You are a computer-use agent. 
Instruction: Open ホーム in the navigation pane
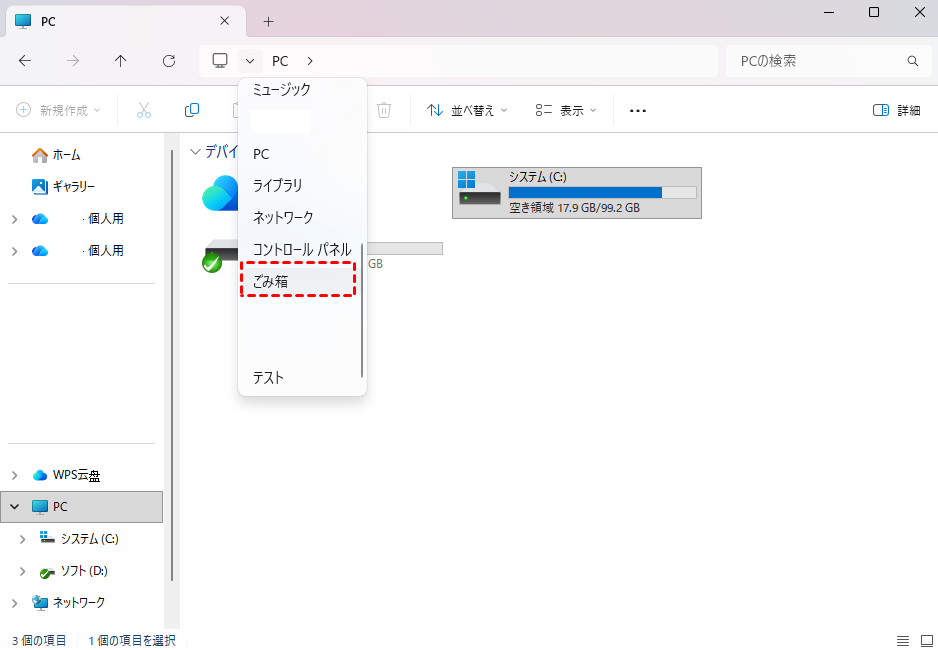pyautogui.click(x=66, y=155)
